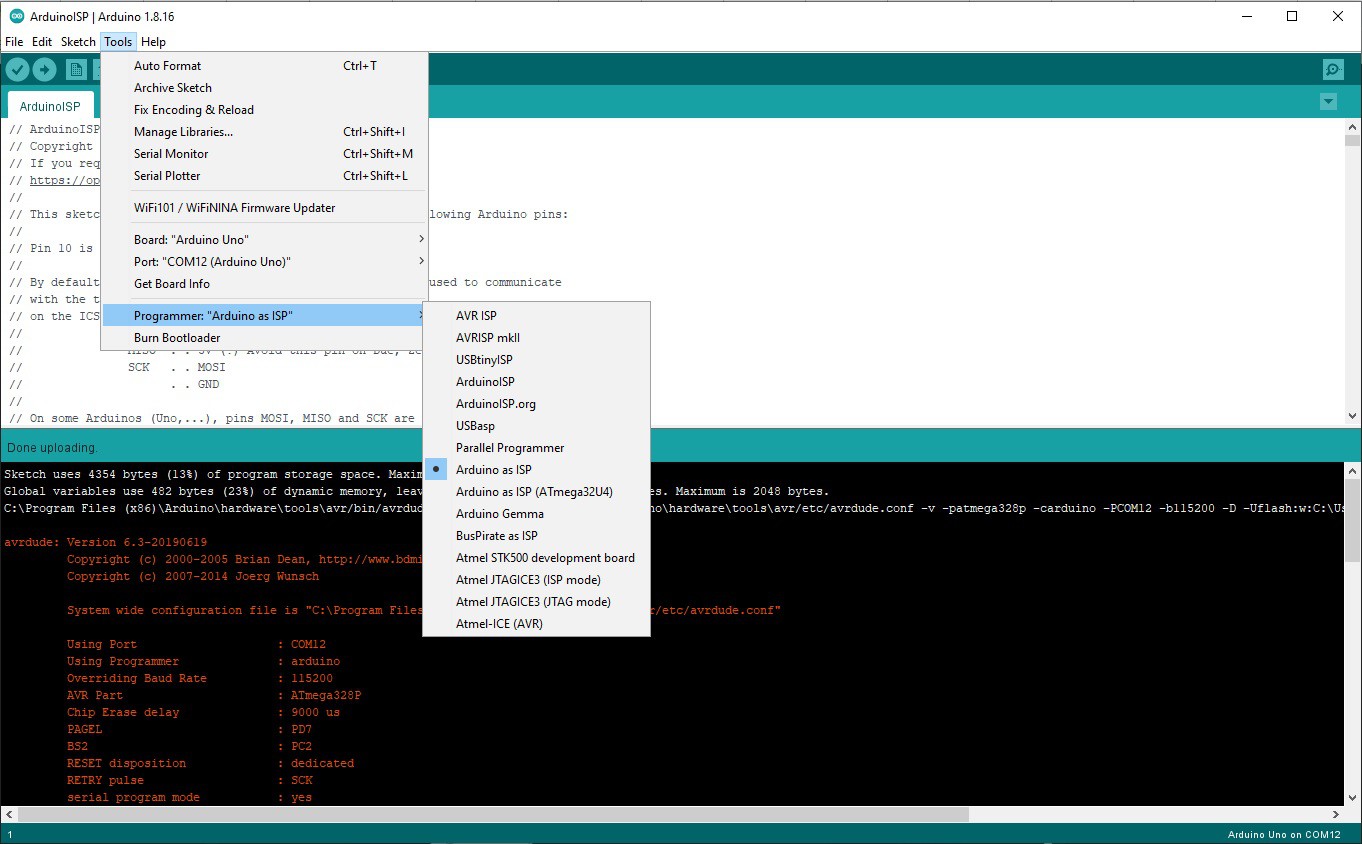
Task: Select the selected Arduino as ISP programmer
Action: pos(494,470)
